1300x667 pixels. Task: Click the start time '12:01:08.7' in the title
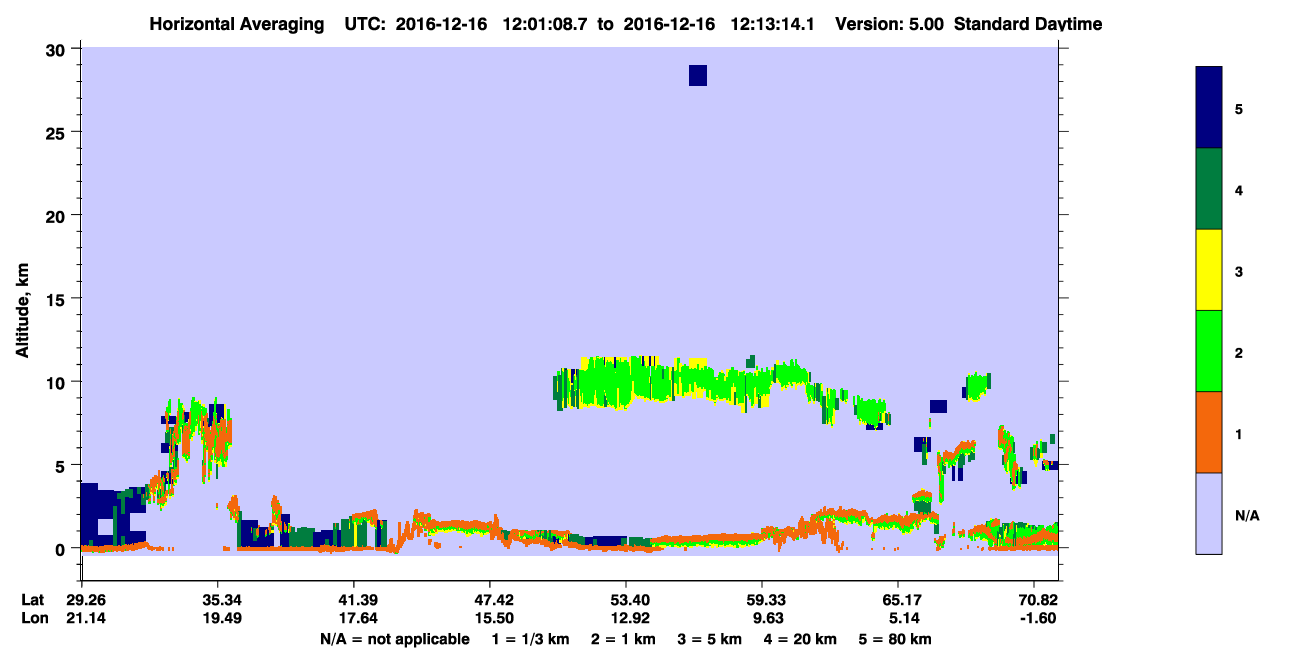547,24
